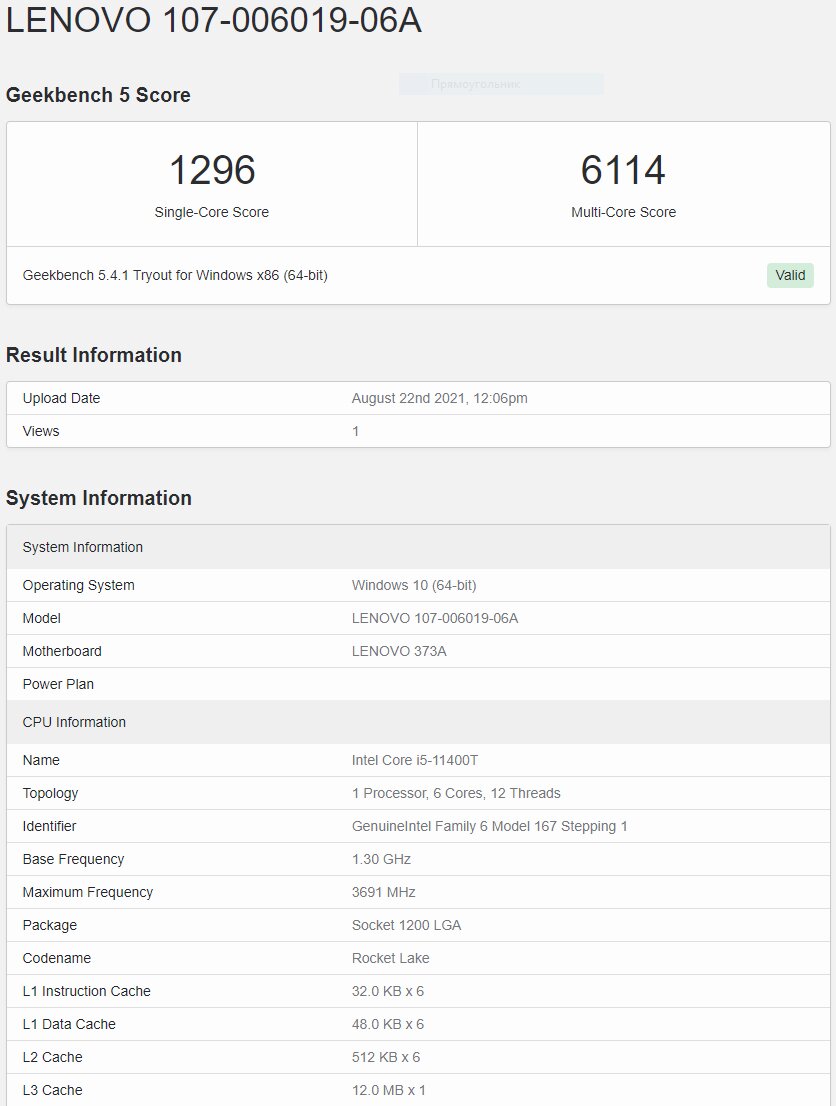Select the '12.0 MB x 1' value

(x=389, y=1090)
